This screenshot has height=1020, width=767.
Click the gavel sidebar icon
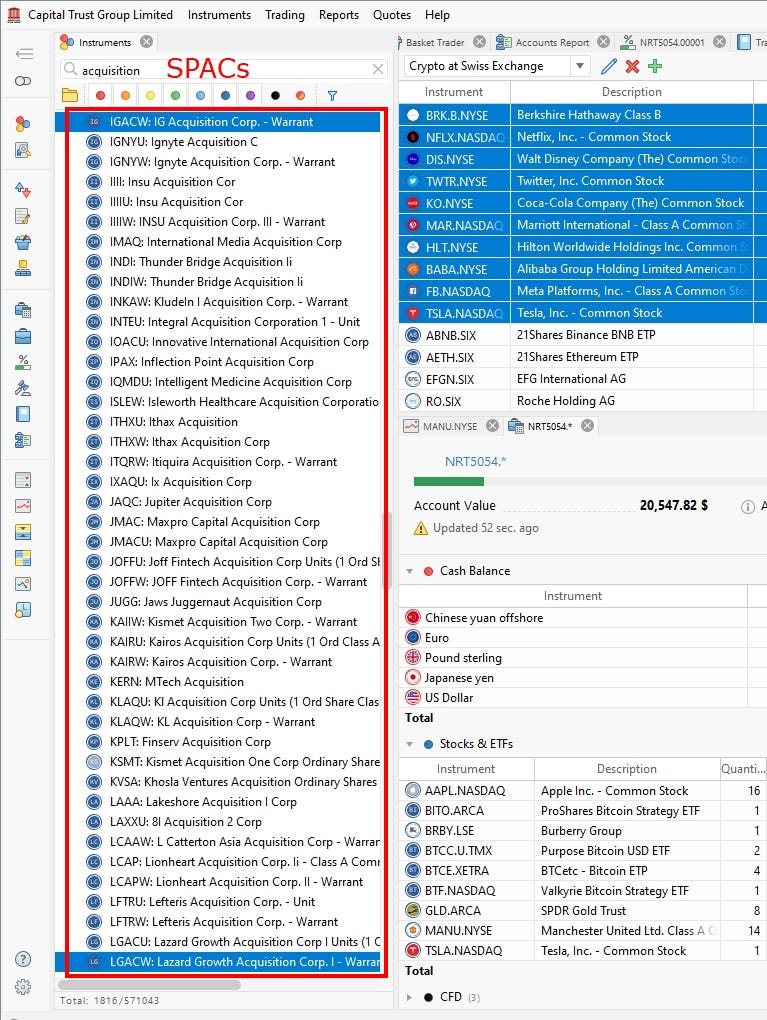pyautogui.click(x=23, y=388)
